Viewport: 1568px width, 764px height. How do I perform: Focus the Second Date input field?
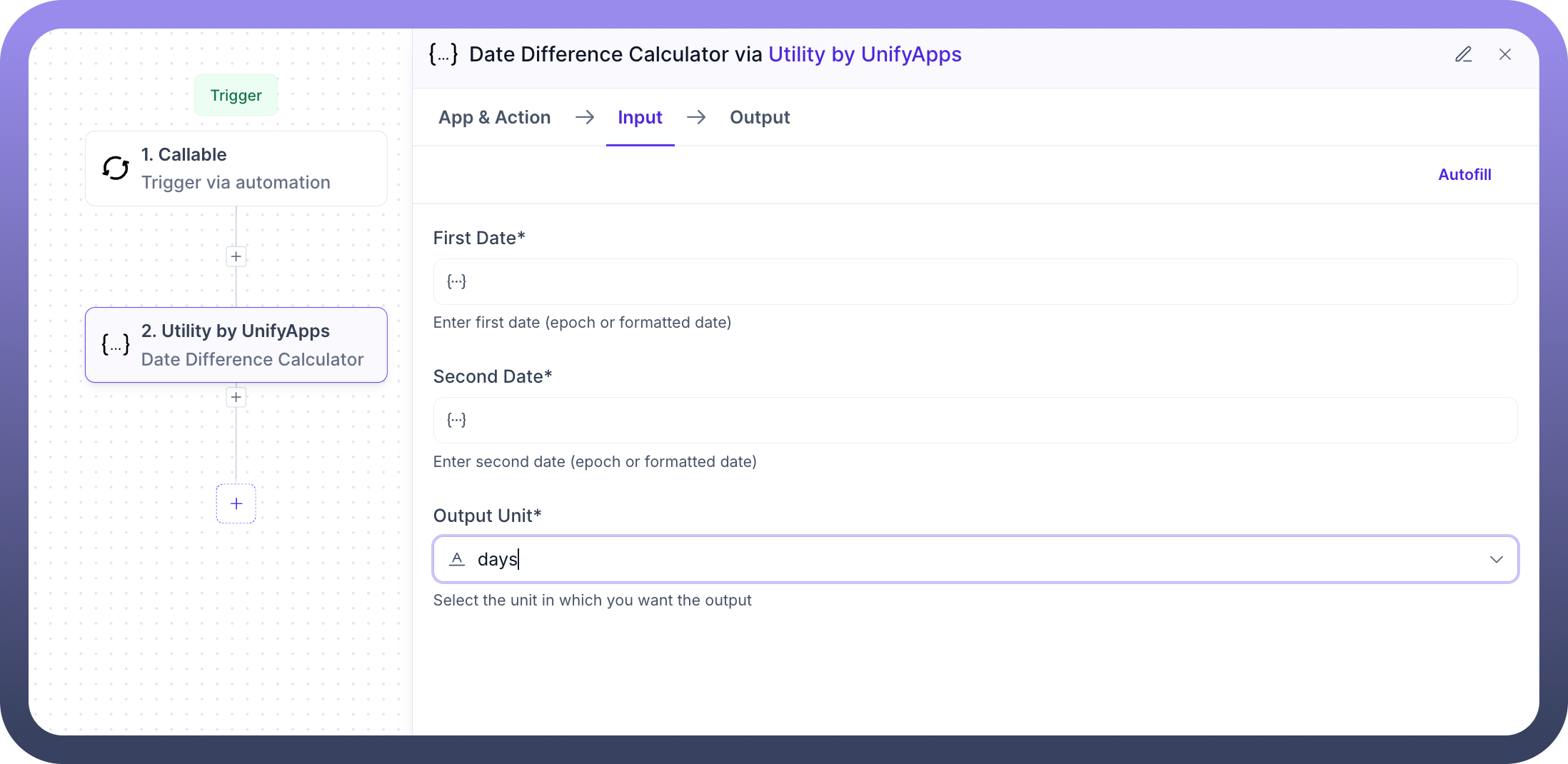pyautogui.click(x=985, y=420)
